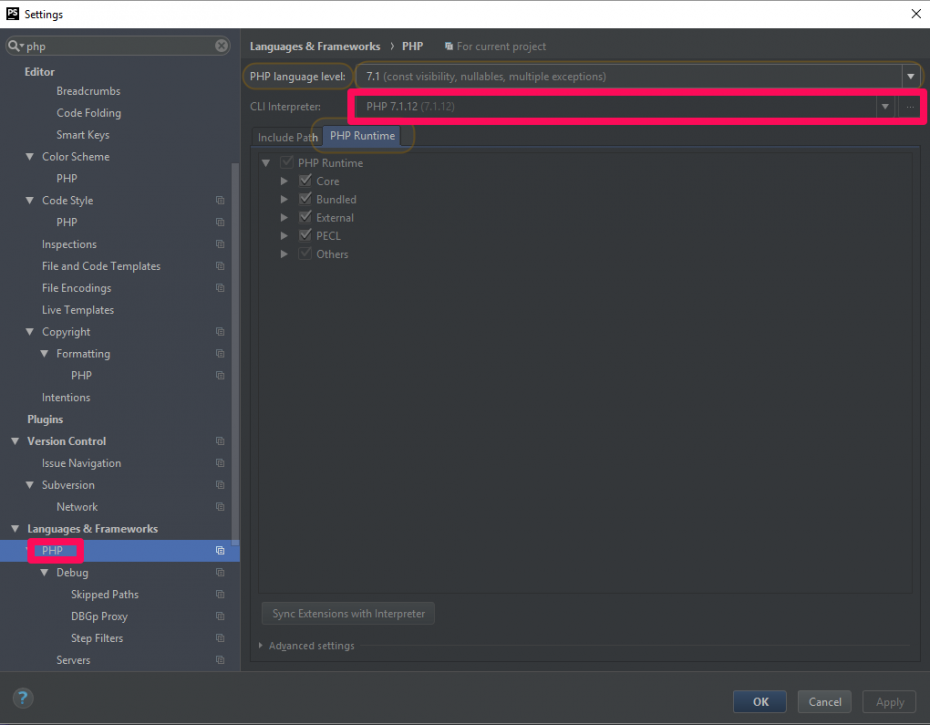The image size is (930, 725).
Task: Toggle the Others extensions checkbox
Action: pos(305,254)
